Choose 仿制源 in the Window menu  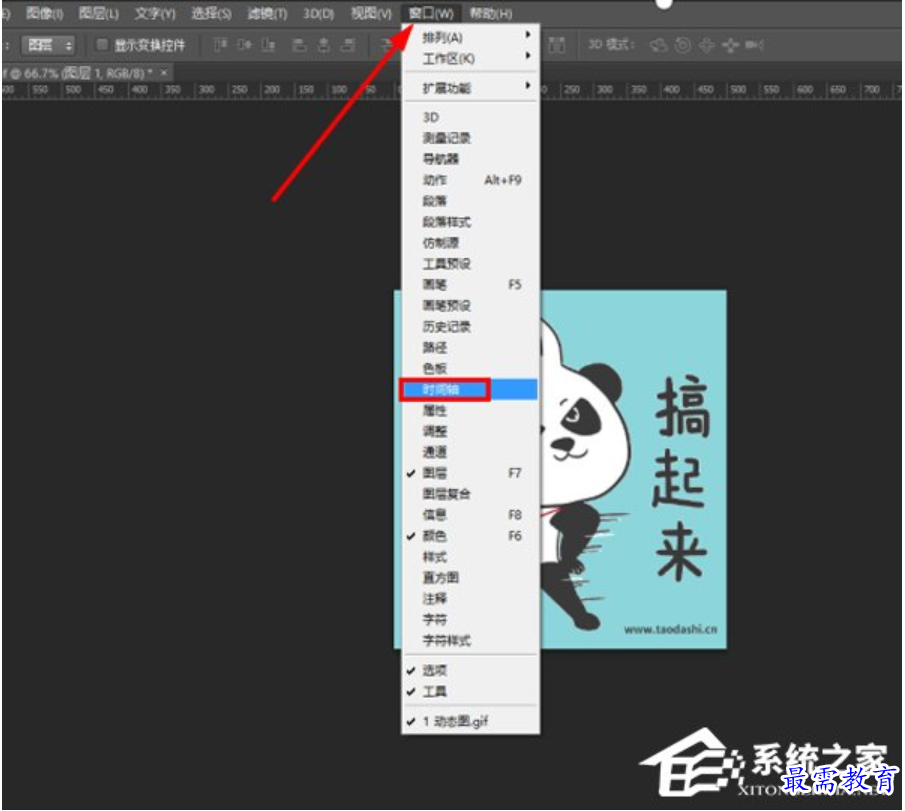pos(470,243)
